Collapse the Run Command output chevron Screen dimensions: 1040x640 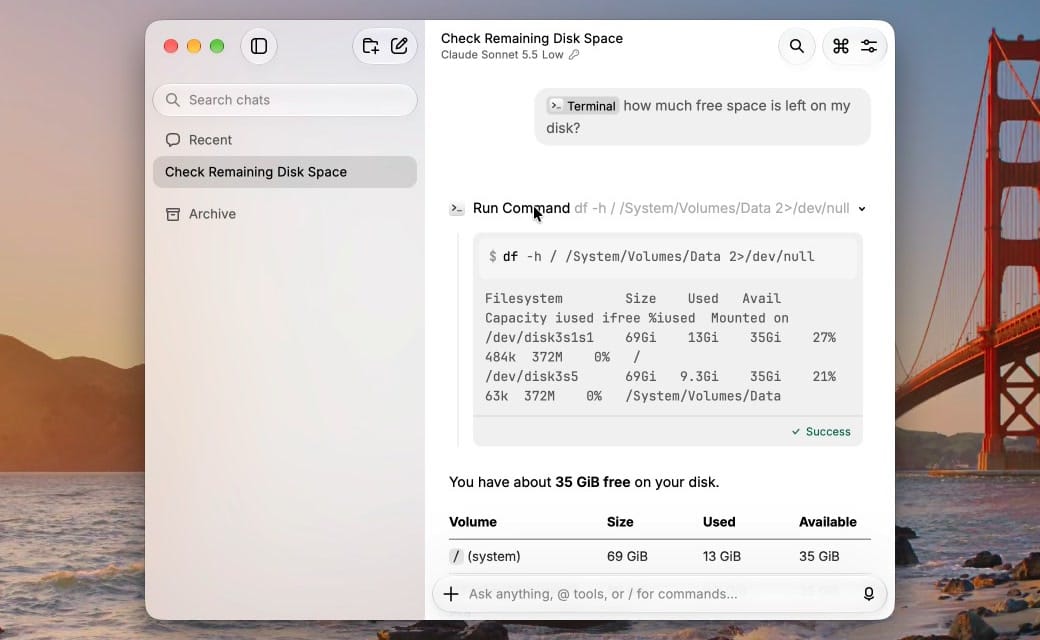pos(862,208)
